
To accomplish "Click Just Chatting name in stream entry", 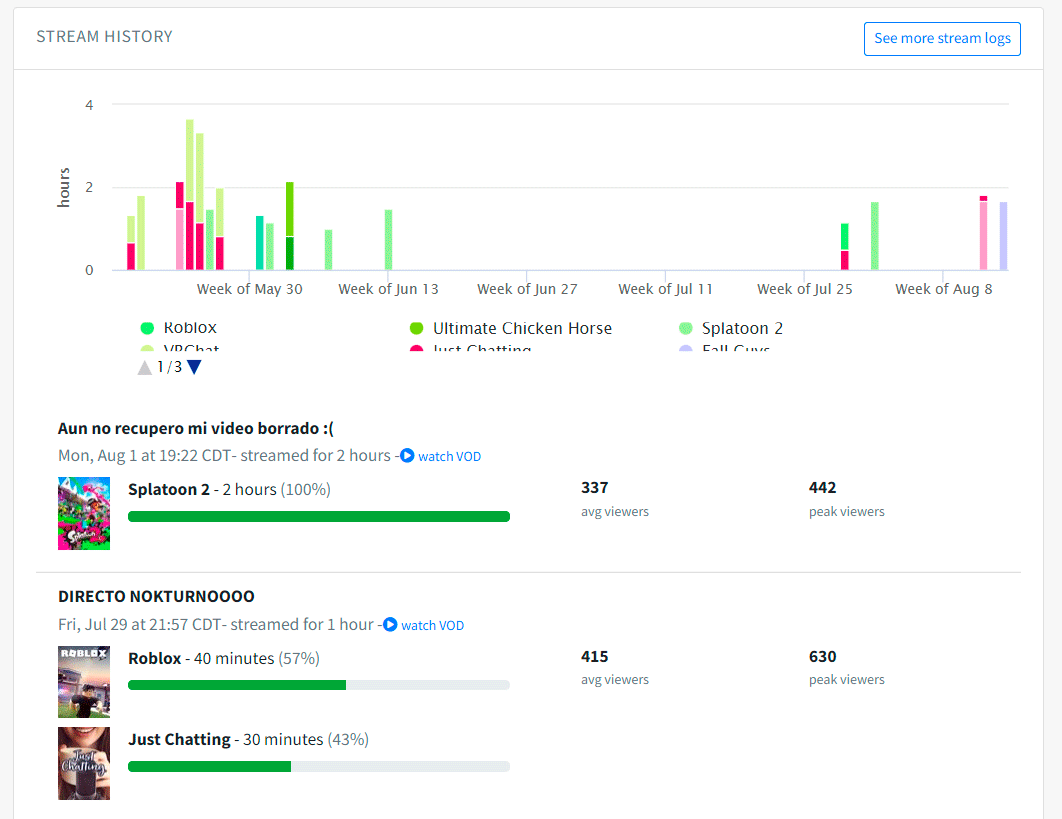I will click(179, 740).
